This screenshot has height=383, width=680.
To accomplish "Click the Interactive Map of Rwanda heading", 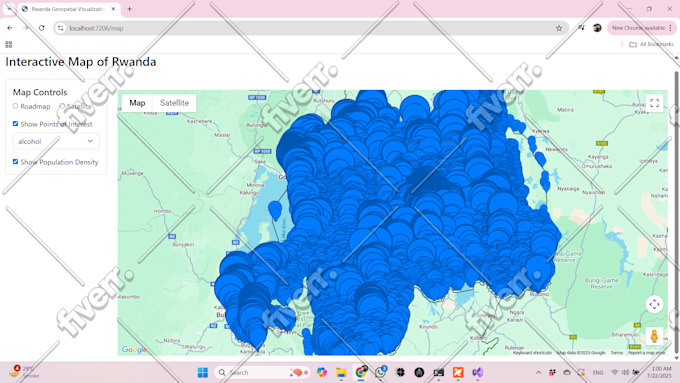I will [81, 62].
